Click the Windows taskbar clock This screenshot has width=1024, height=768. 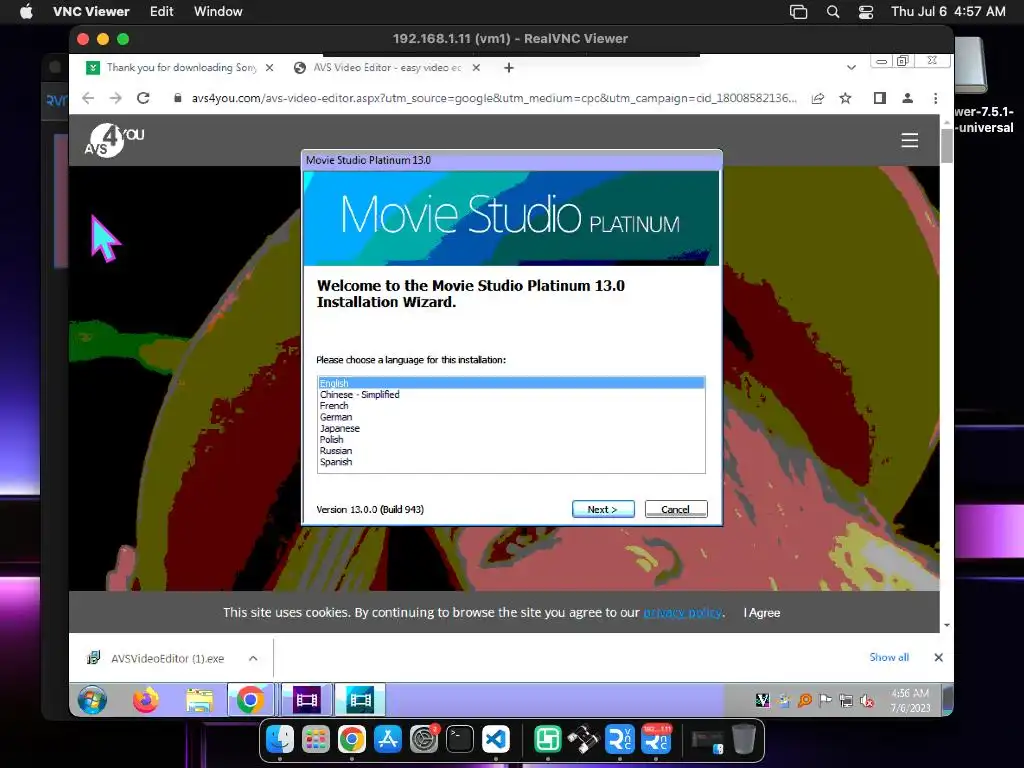click(x=910, y=700)
